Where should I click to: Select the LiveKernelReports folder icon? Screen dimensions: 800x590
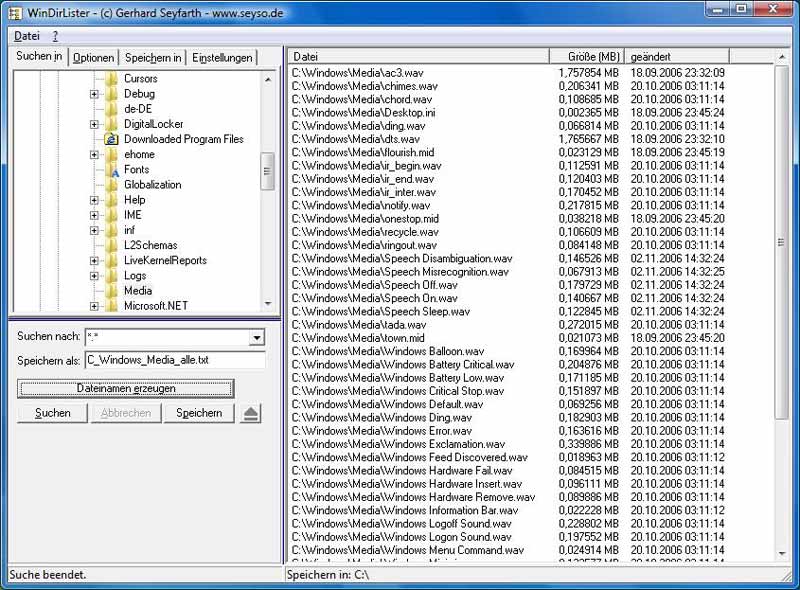tap(112, 260)
